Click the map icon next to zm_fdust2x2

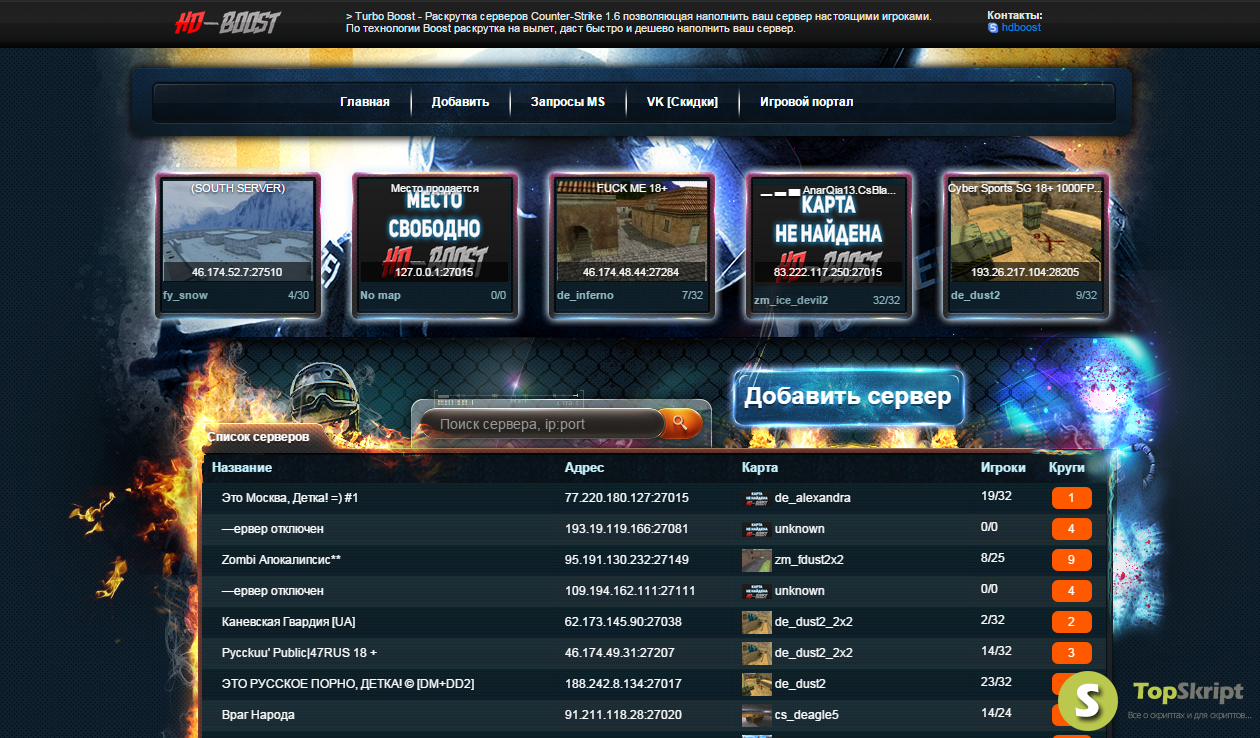click(756, 560)
